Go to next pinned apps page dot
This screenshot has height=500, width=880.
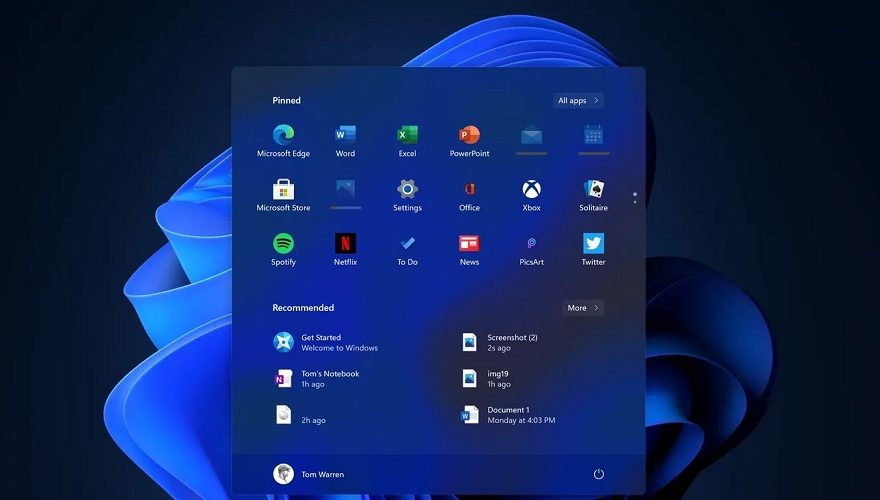click(635, 202)
